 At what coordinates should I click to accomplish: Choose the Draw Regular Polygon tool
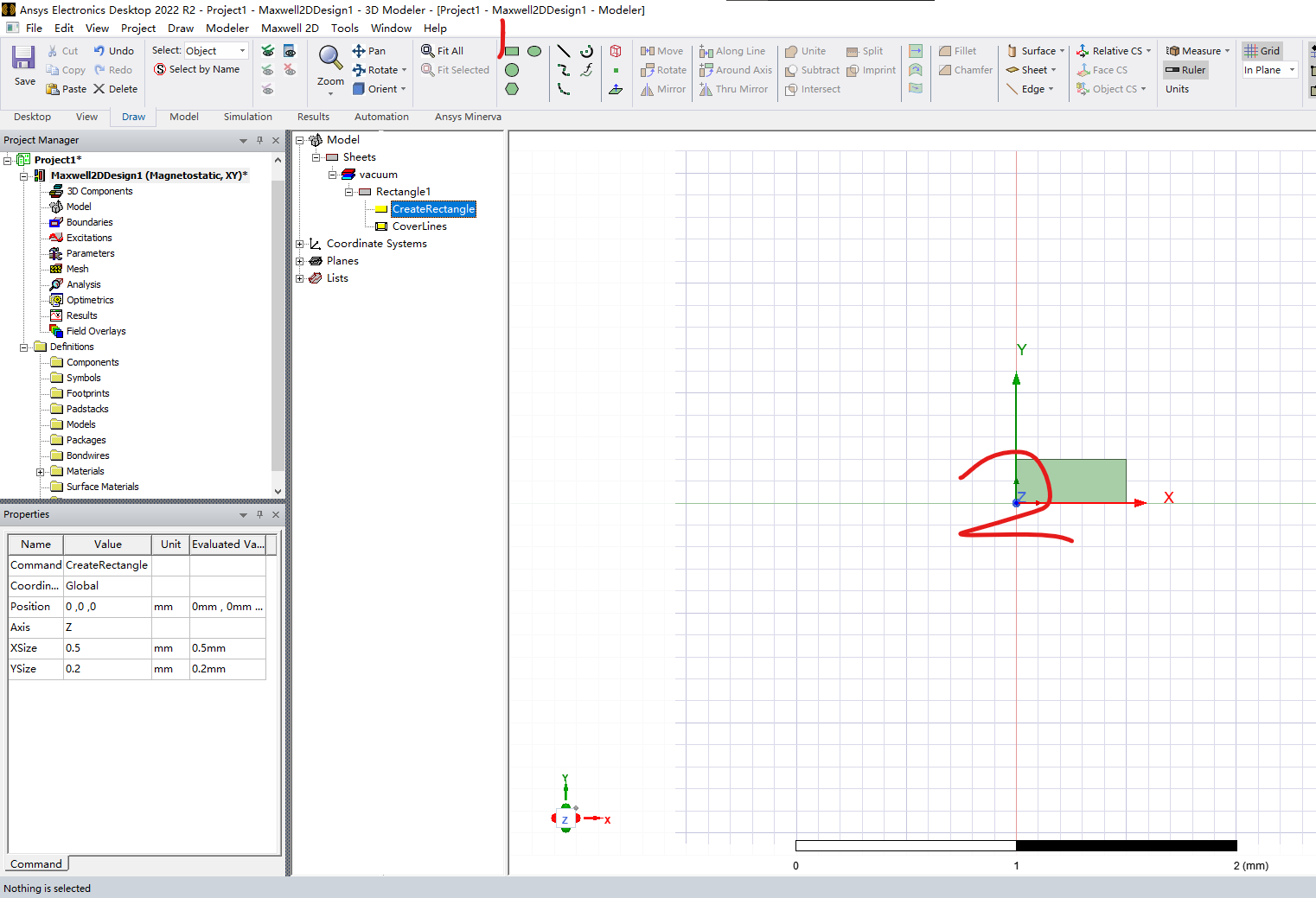tap(512, 89)
